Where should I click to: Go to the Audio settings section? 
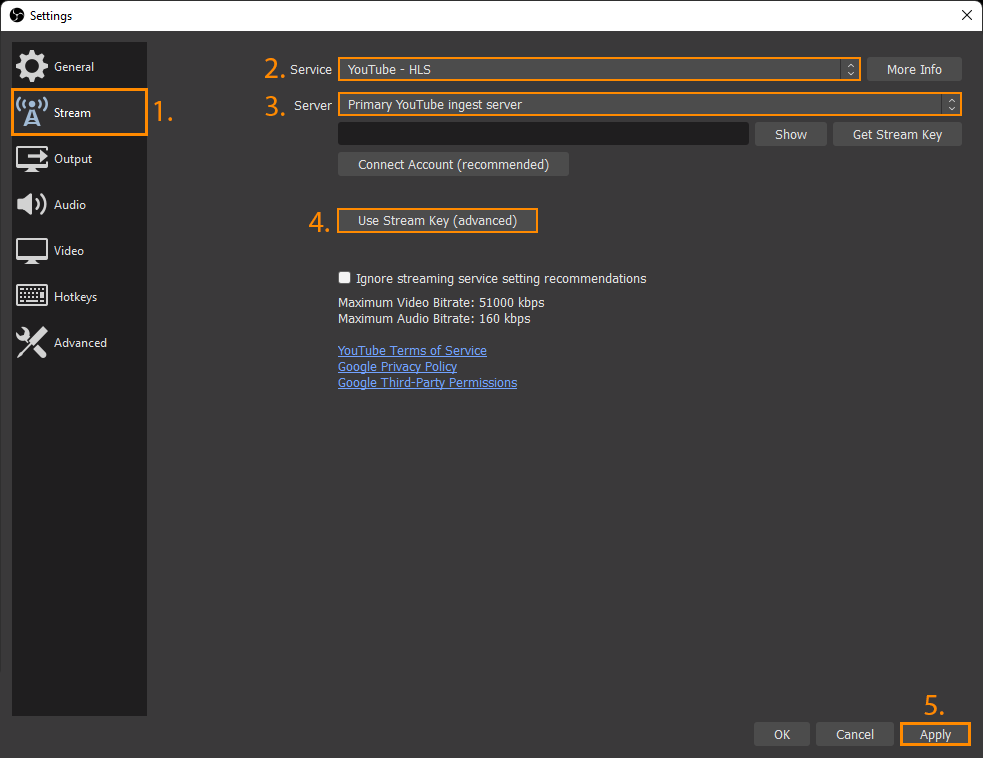pyautogui.click(x=79, y=204)
